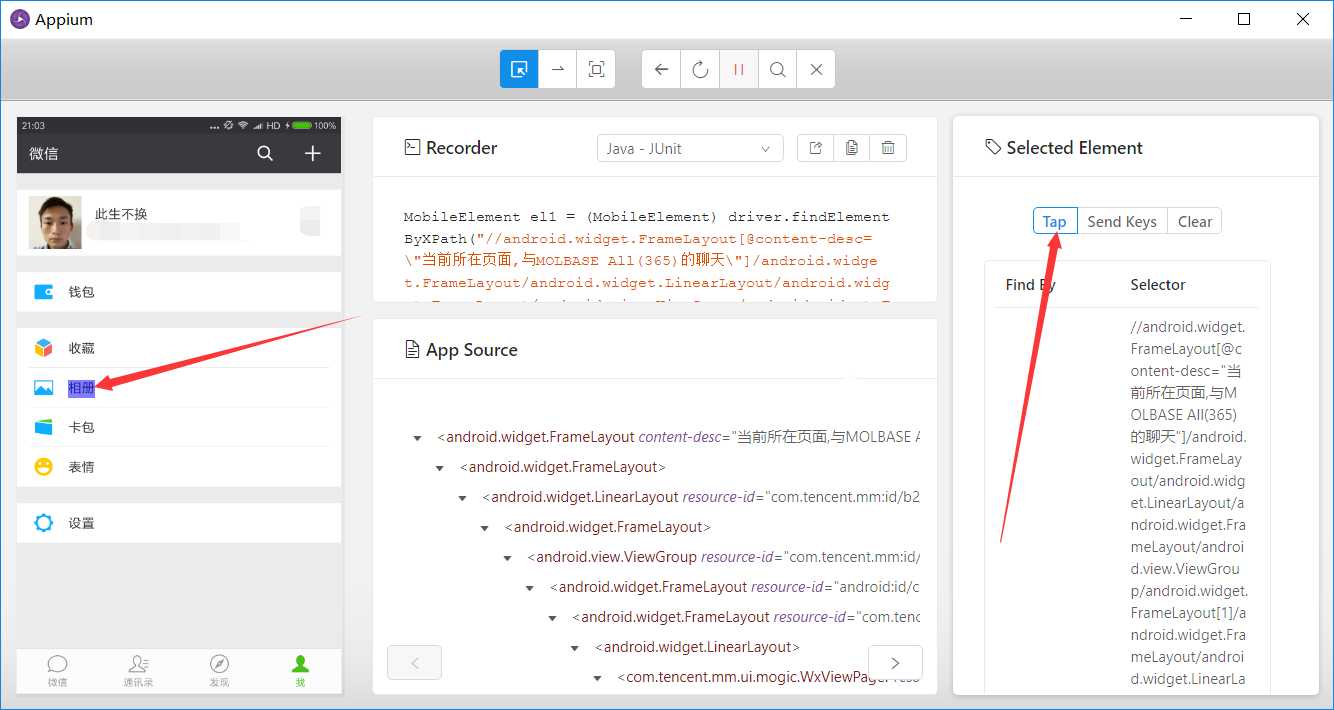Refresh source and screenshot

coord(700,69)
